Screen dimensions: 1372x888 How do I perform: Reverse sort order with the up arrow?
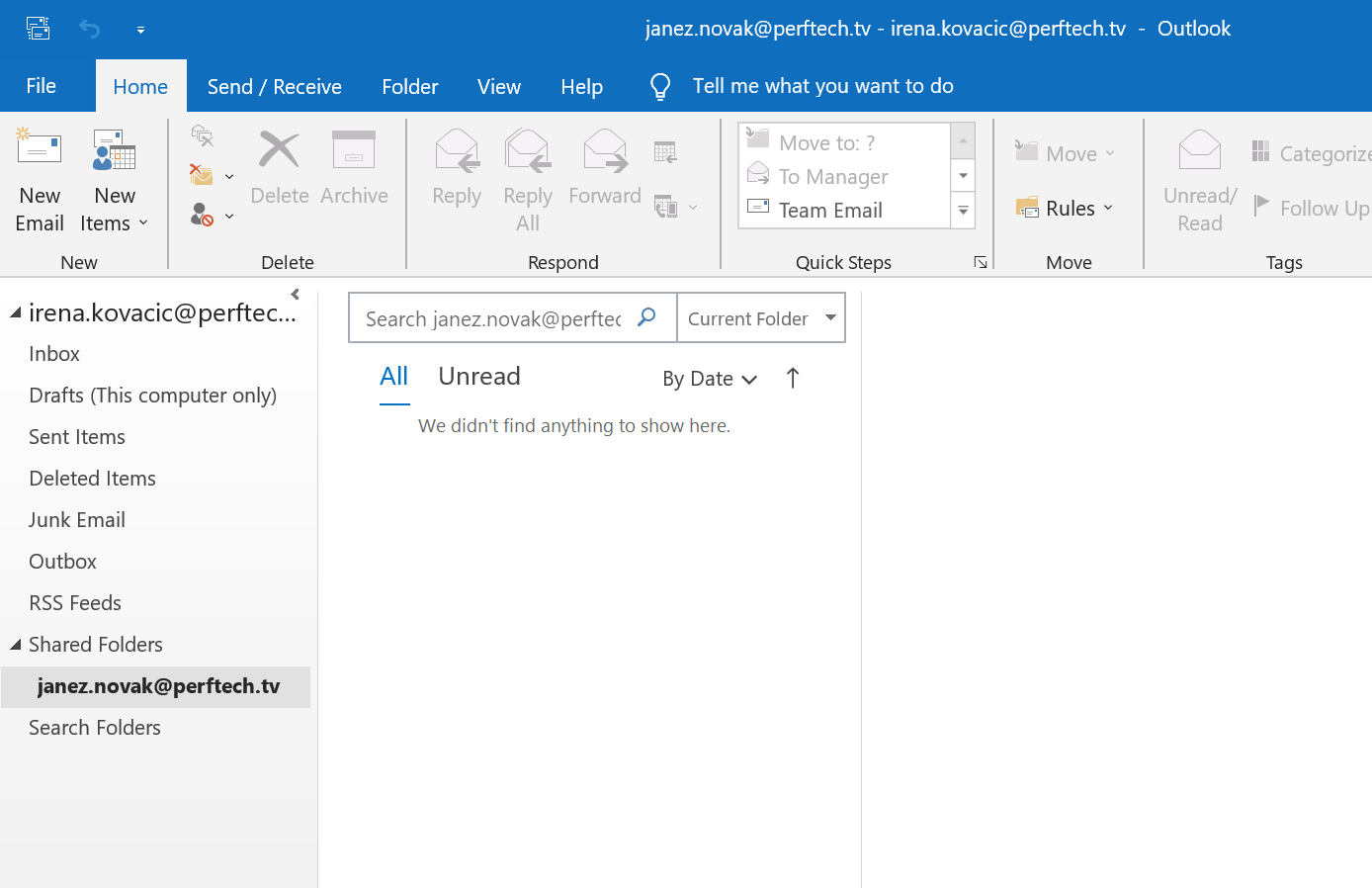[793, 378]
